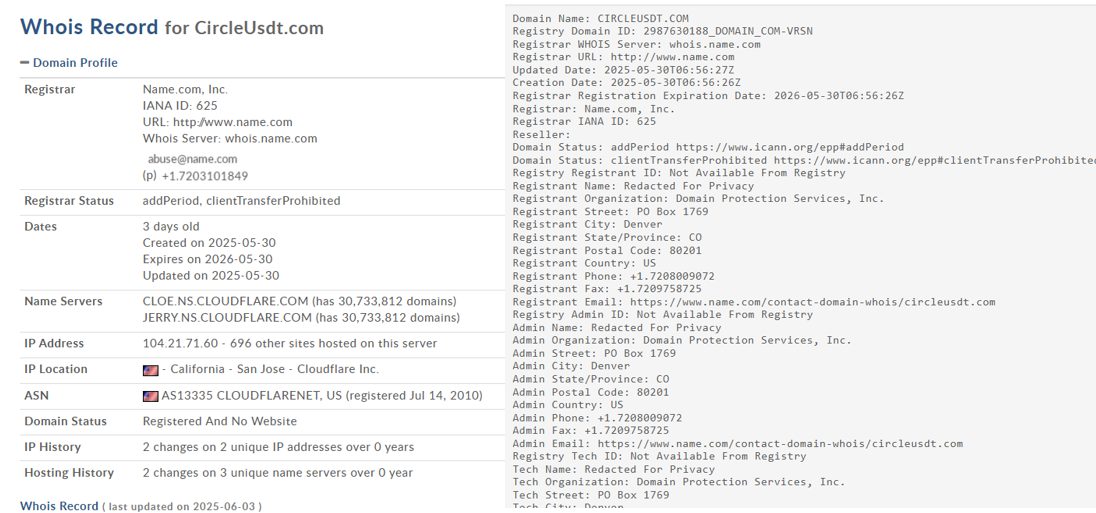This screenshot has height=513, width=1096.
Task: Click 'Registrant City: Denver'
Action: pos(587,224)
